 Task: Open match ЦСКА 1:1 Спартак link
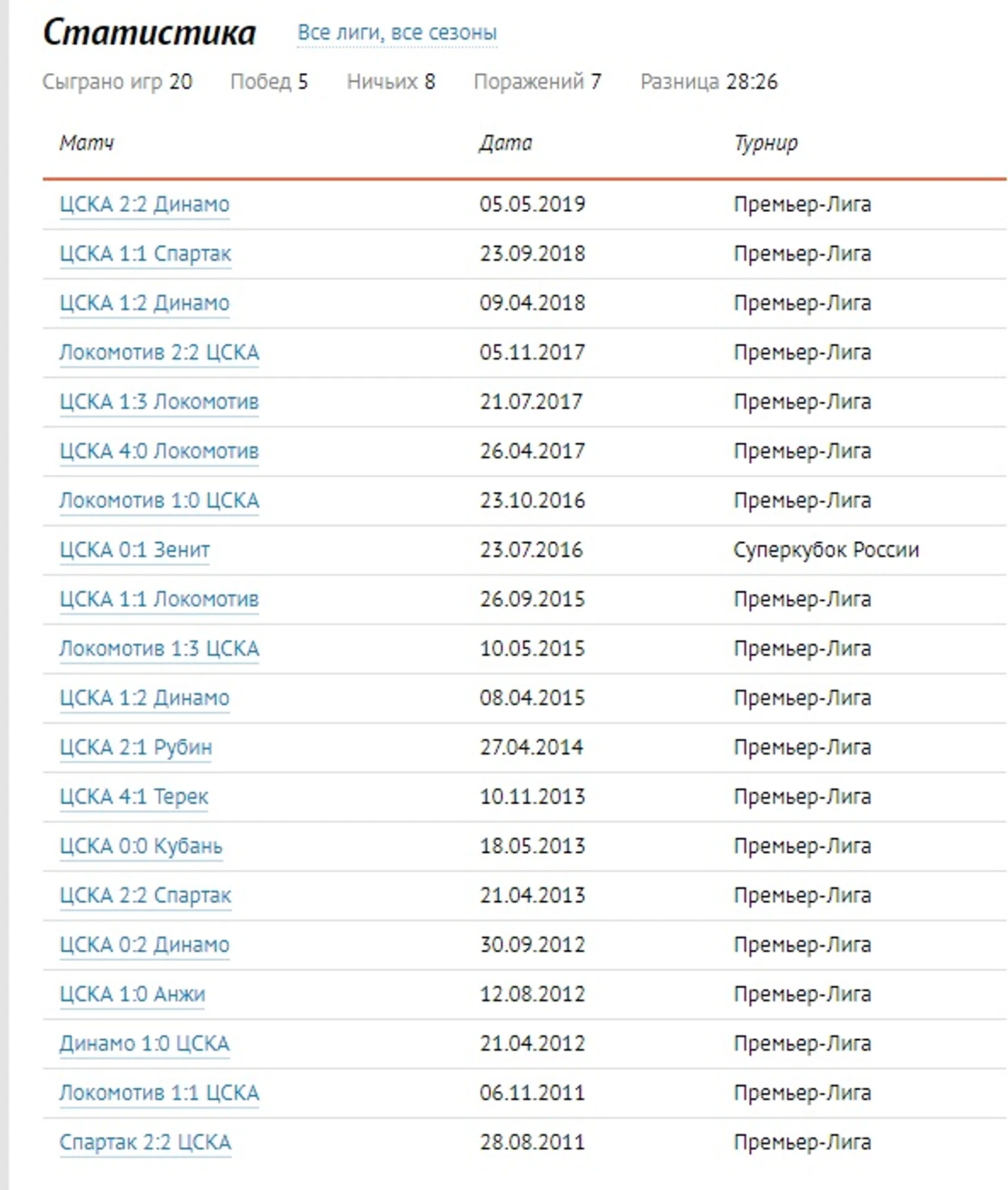coord(145,254)
